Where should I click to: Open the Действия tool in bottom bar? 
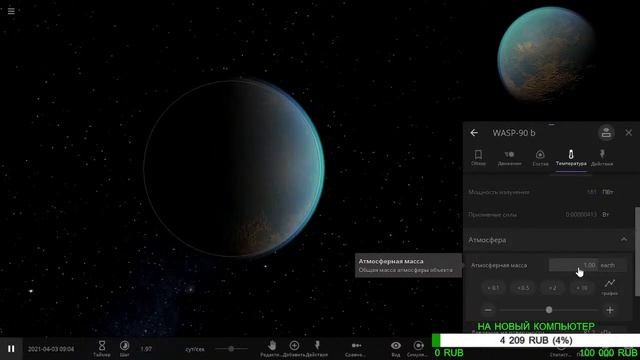[317, 349]
